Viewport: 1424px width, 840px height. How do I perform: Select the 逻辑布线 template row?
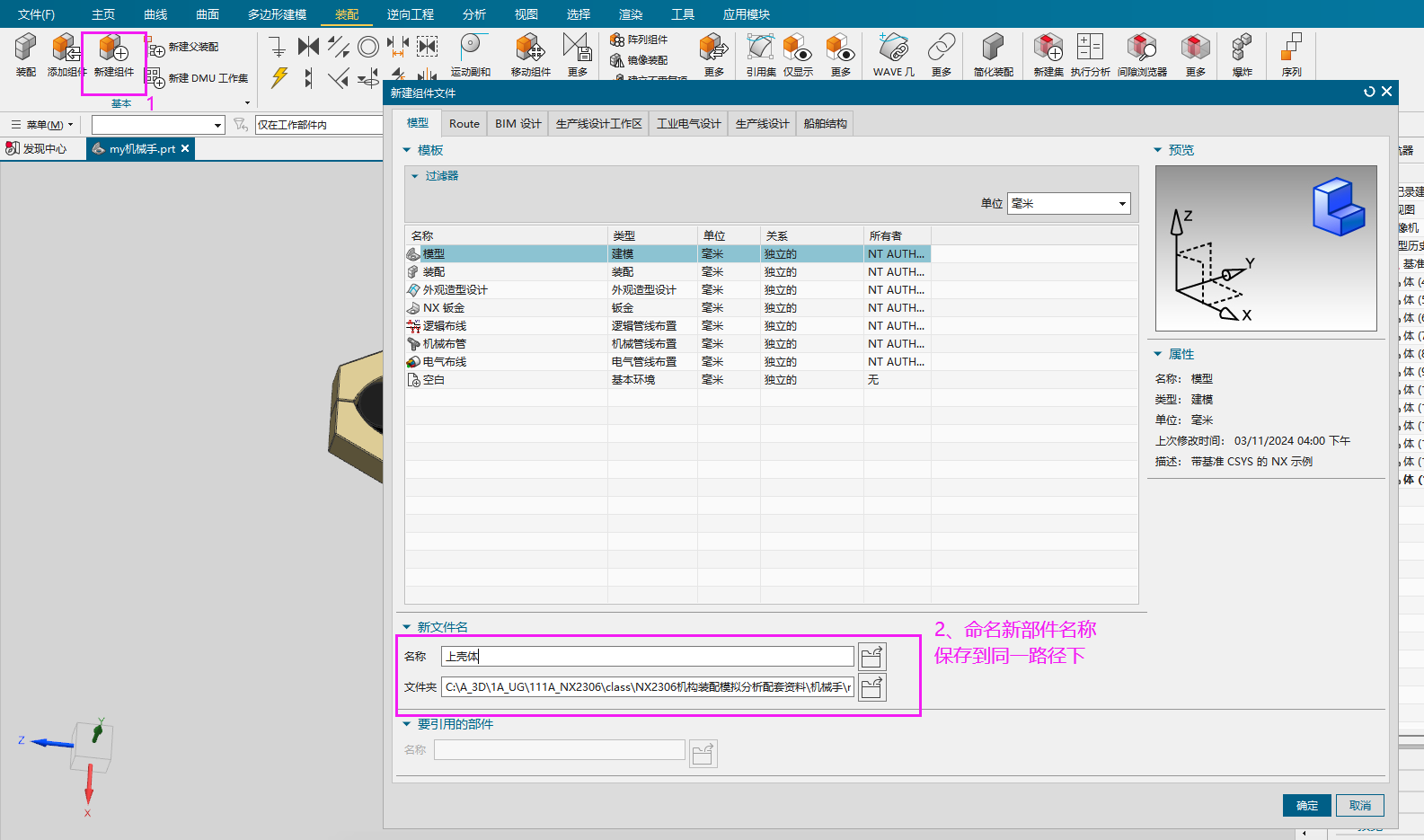668,326
